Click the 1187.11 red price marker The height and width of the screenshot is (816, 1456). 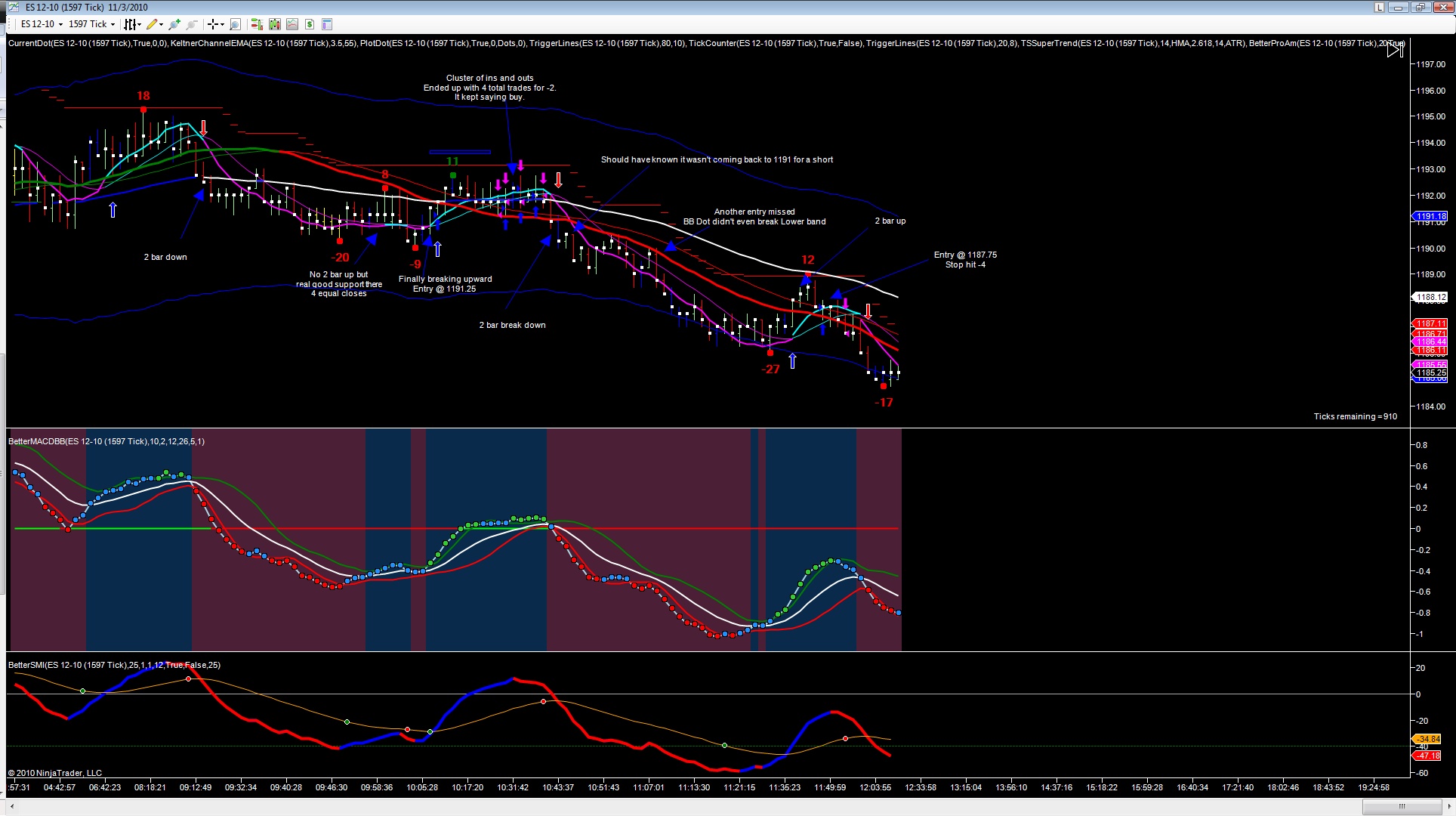[1429, 323]
